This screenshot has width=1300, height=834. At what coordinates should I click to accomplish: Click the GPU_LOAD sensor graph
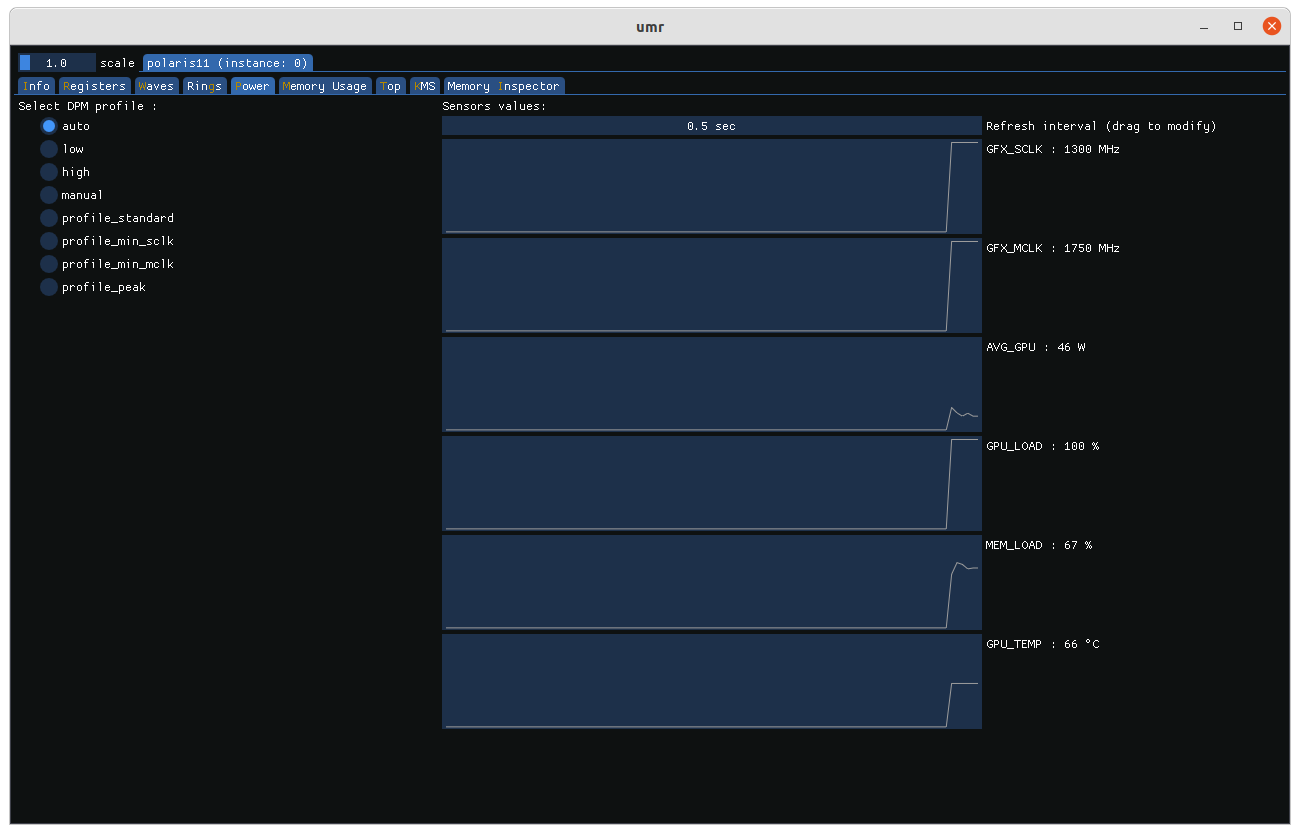pos(712,484)
